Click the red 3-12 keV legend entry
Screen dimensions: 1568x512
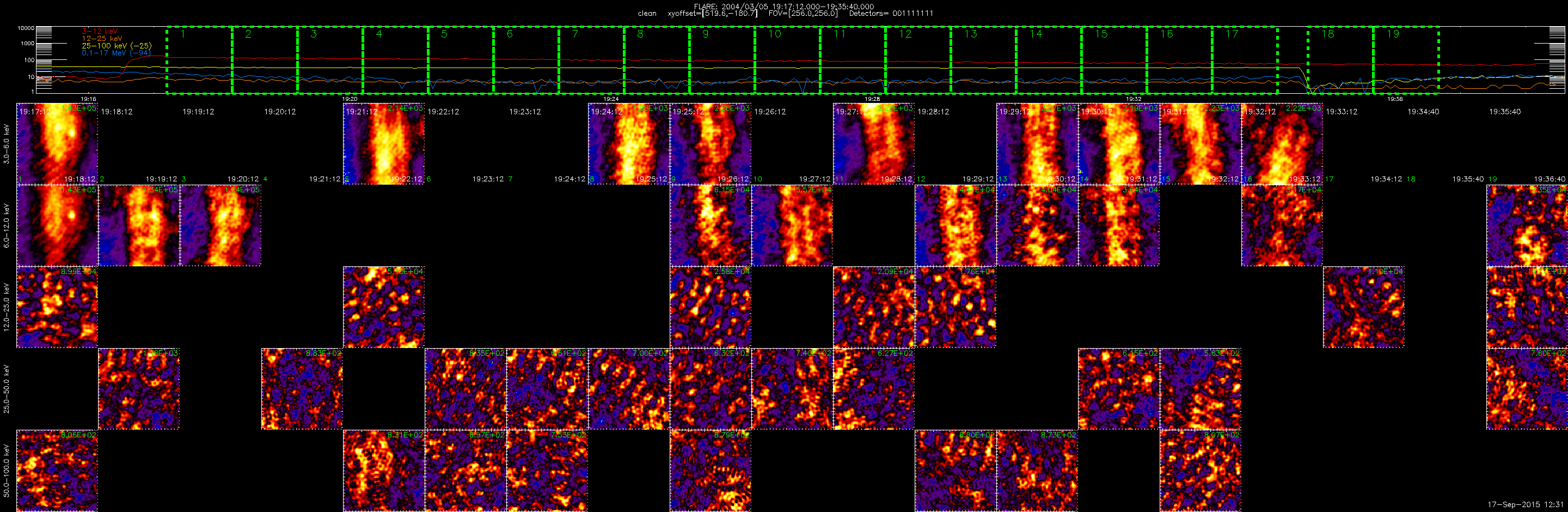[x=100, y=31]
